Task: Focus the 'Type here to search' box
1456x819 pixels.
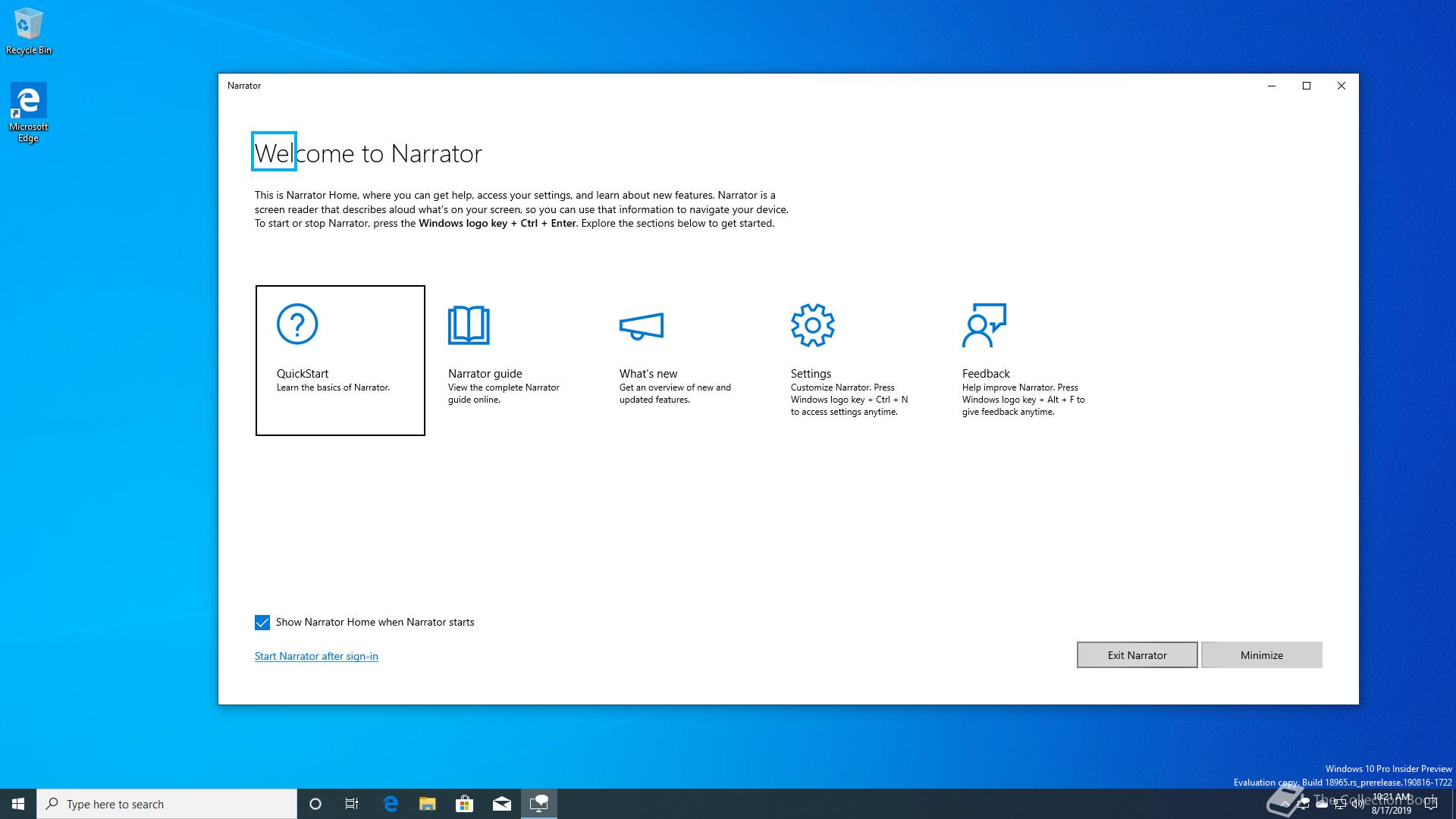Action: [167, 804]
